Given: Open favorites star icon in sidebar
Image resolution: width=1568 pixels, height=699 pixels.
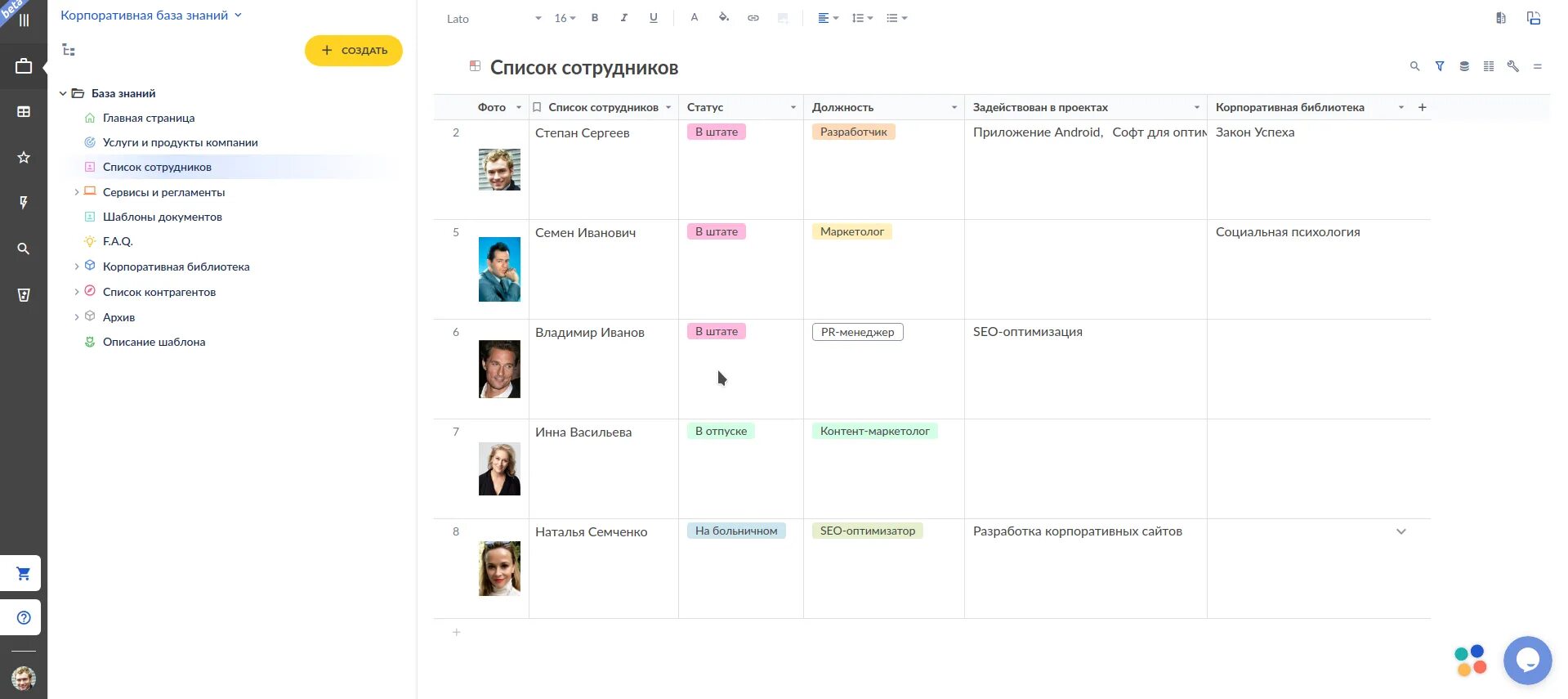Looking at the screenshot, I should [x=24, y=157].
